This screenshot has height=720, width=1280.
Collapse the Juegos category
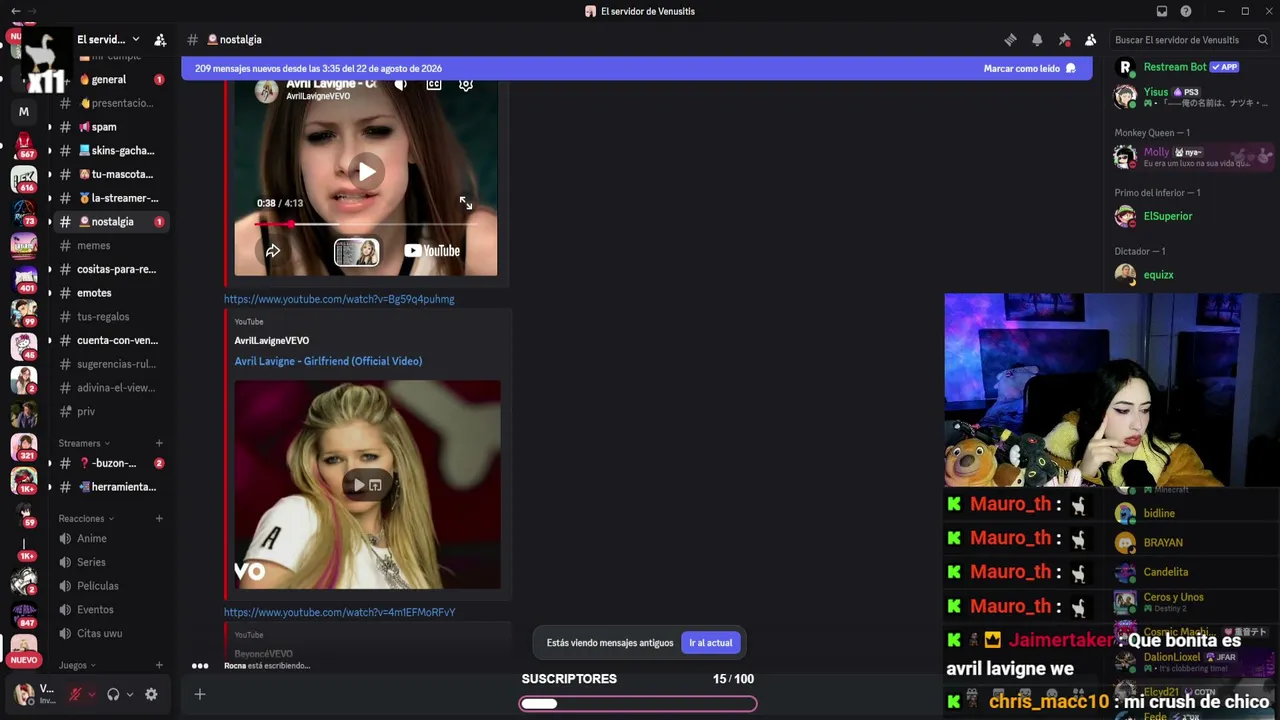(77, 665)
